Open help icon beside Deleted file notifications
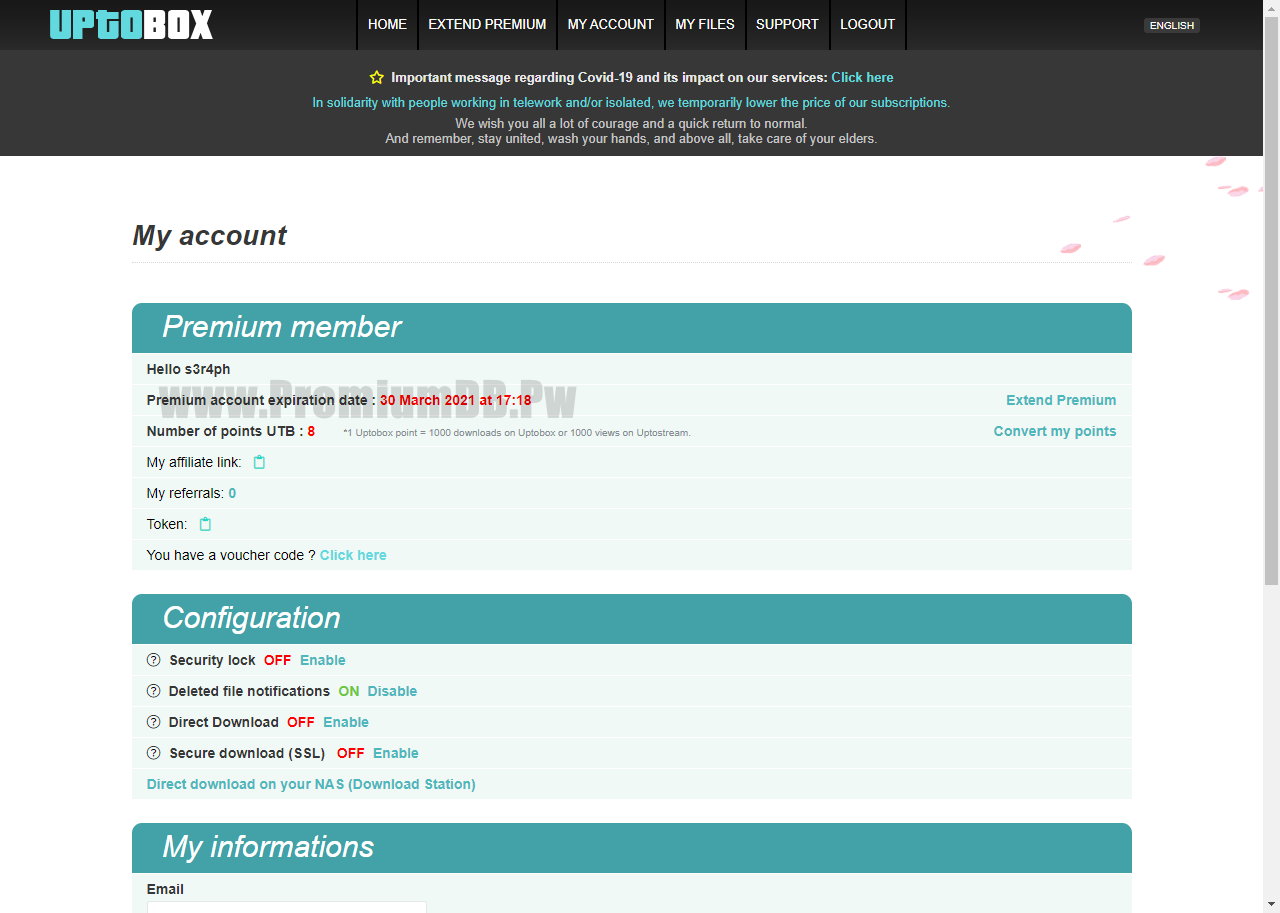This screenshot has height=913, width=1280. [x=153, y=691]
